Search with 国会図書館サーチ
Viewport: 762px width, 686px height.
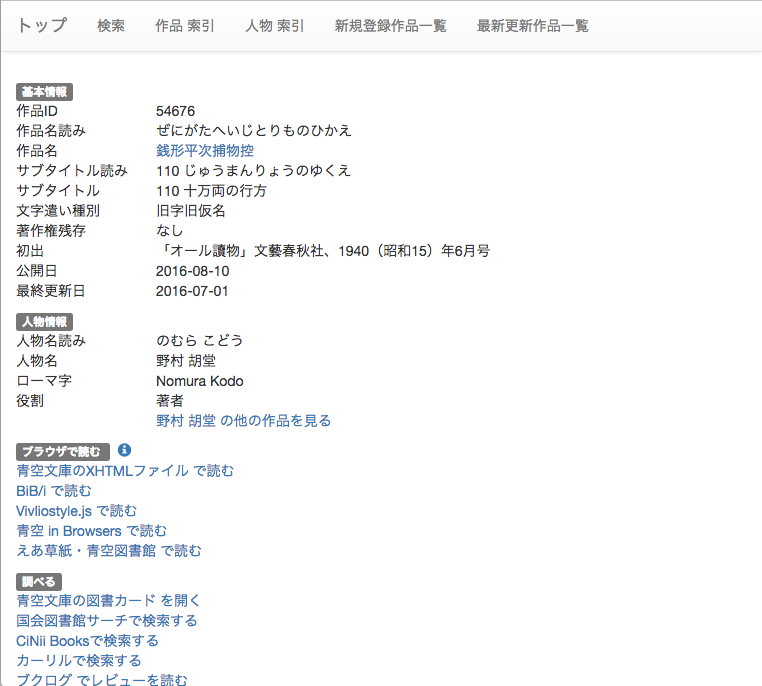click(107, 620)
